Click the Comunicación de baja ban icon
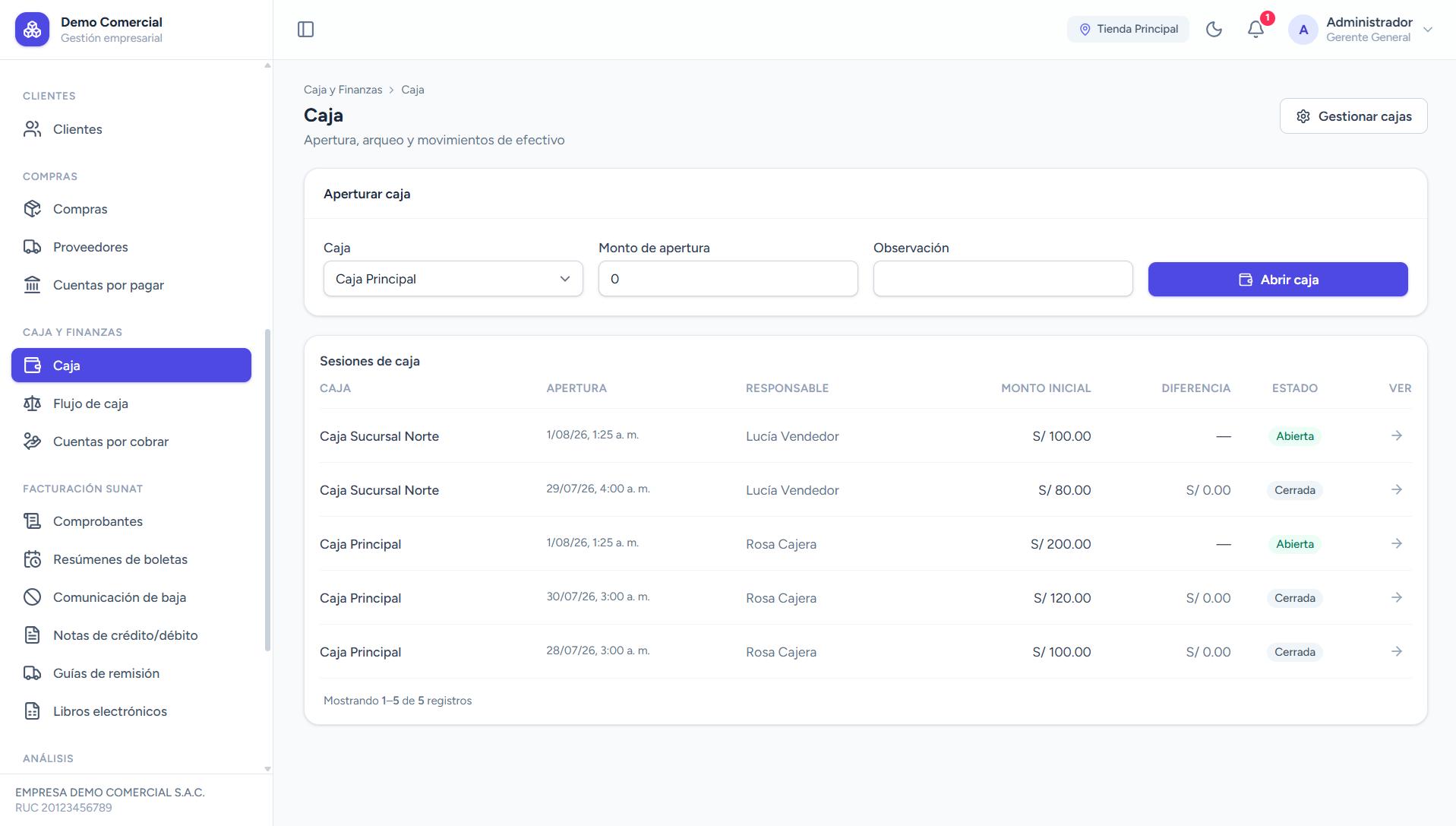The width and height of the screenshot is (1456, 826). [x=32, y=597]
